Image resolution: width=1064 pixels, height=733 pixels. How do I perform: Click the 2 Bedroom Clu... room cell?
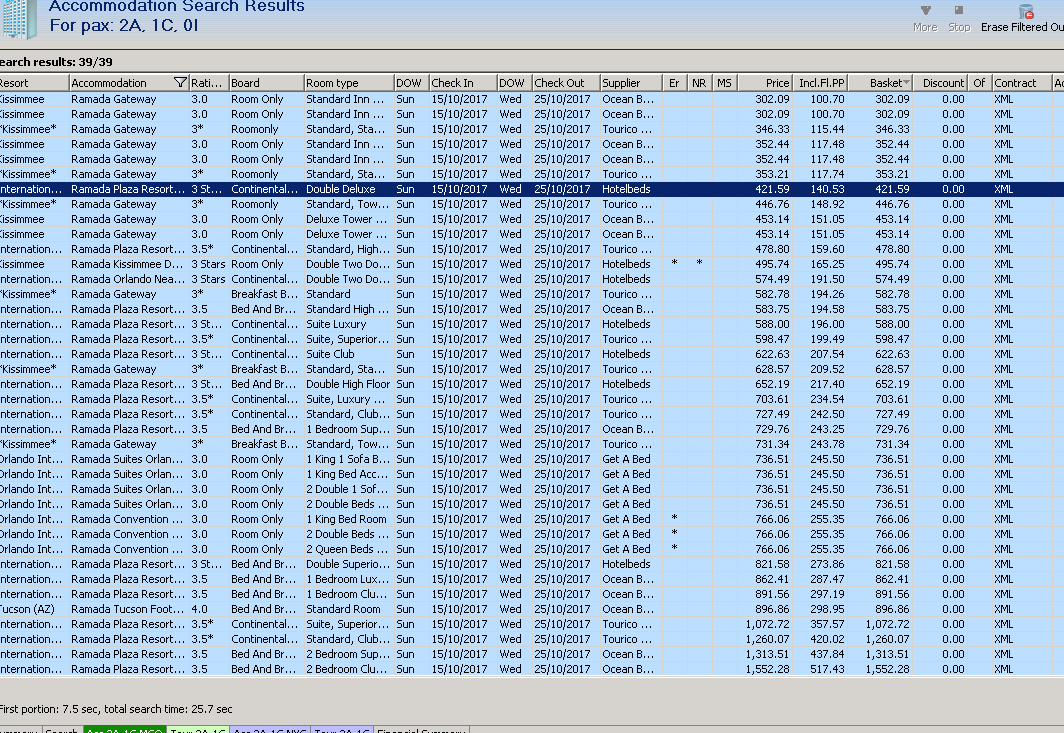pyautogui.click(x=348, y=669)
